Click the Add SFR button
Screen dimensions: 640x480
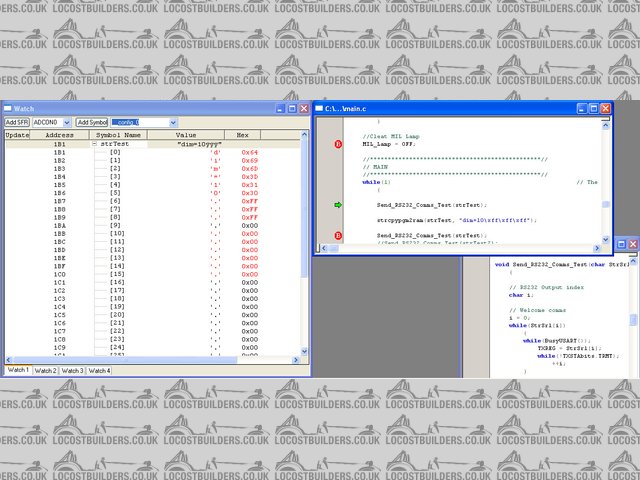point(17,122)
